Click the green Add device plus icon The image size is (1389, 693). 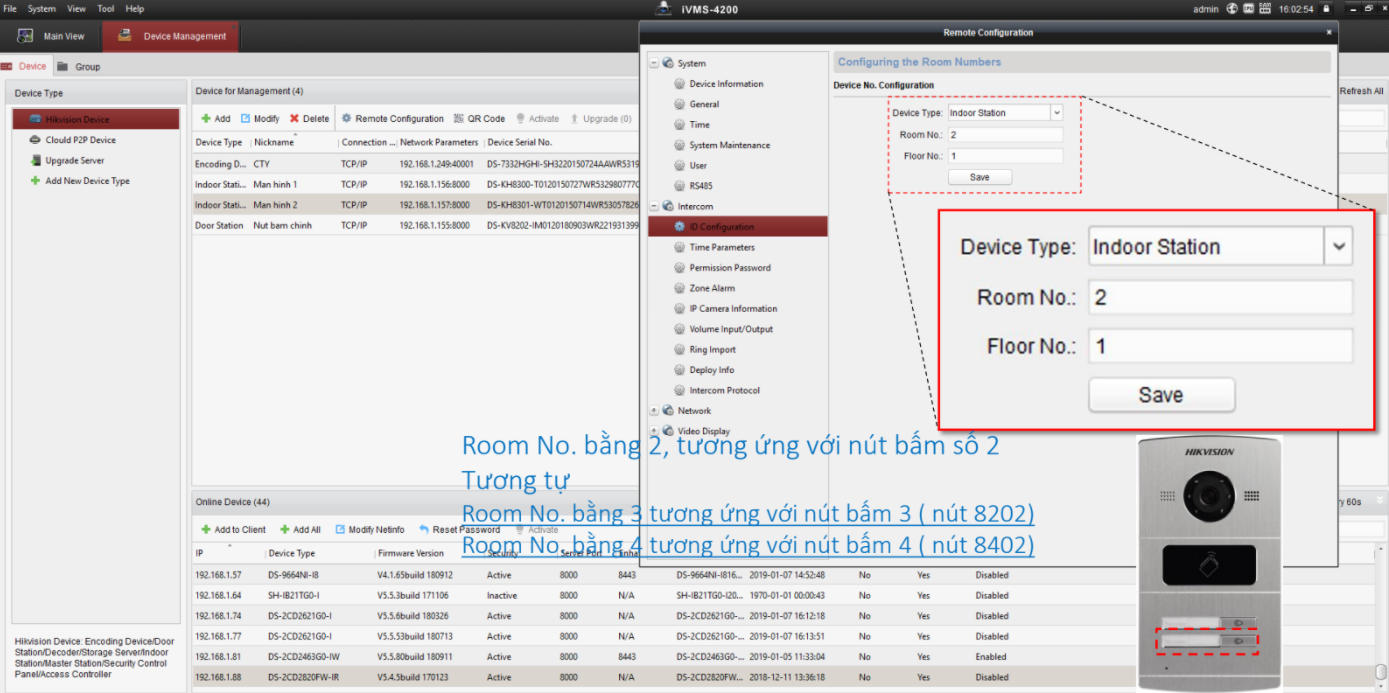click(x=205, y=119)
